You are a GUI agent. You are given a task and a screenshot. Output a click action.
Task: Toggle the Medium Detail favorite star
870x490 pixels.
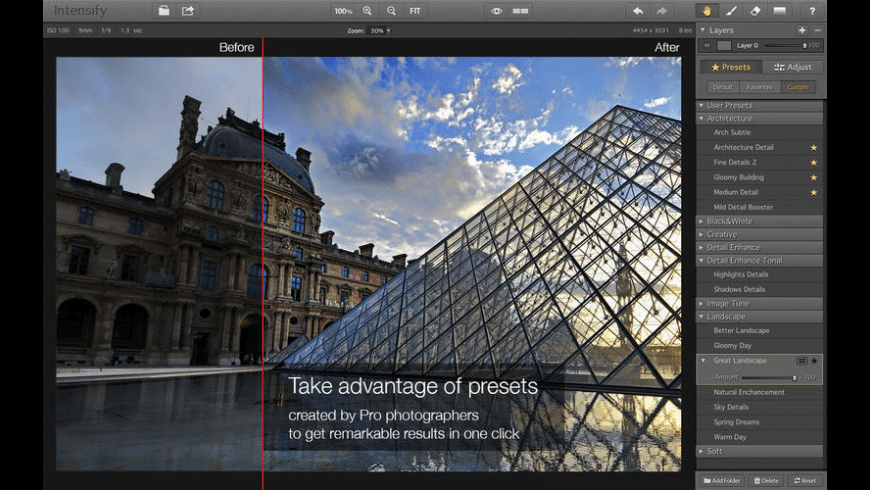click(813, 193)
